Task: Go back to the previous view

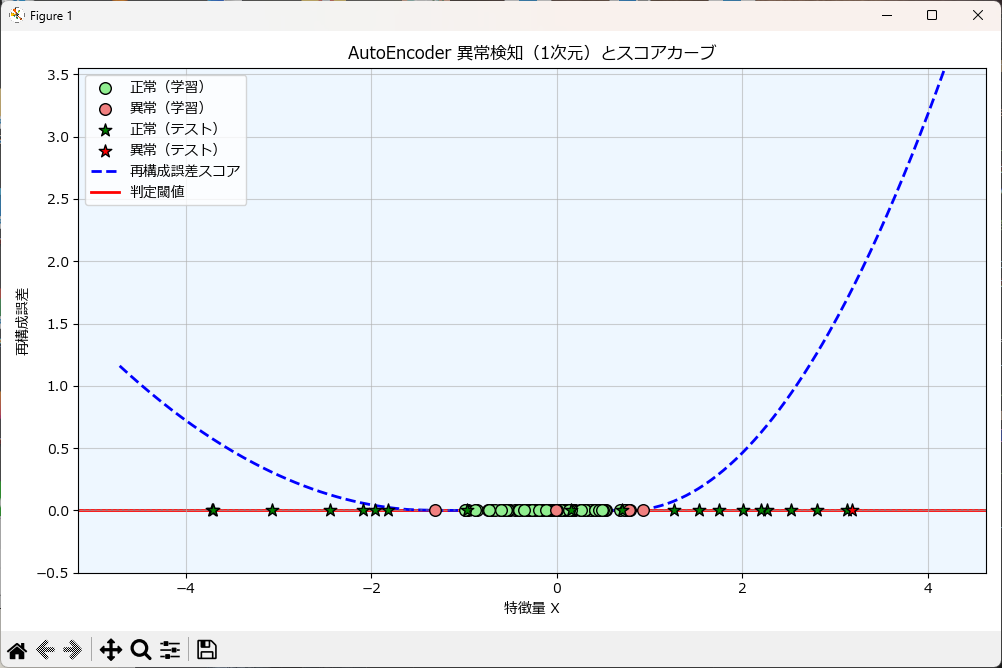Action: coord(45,650)
